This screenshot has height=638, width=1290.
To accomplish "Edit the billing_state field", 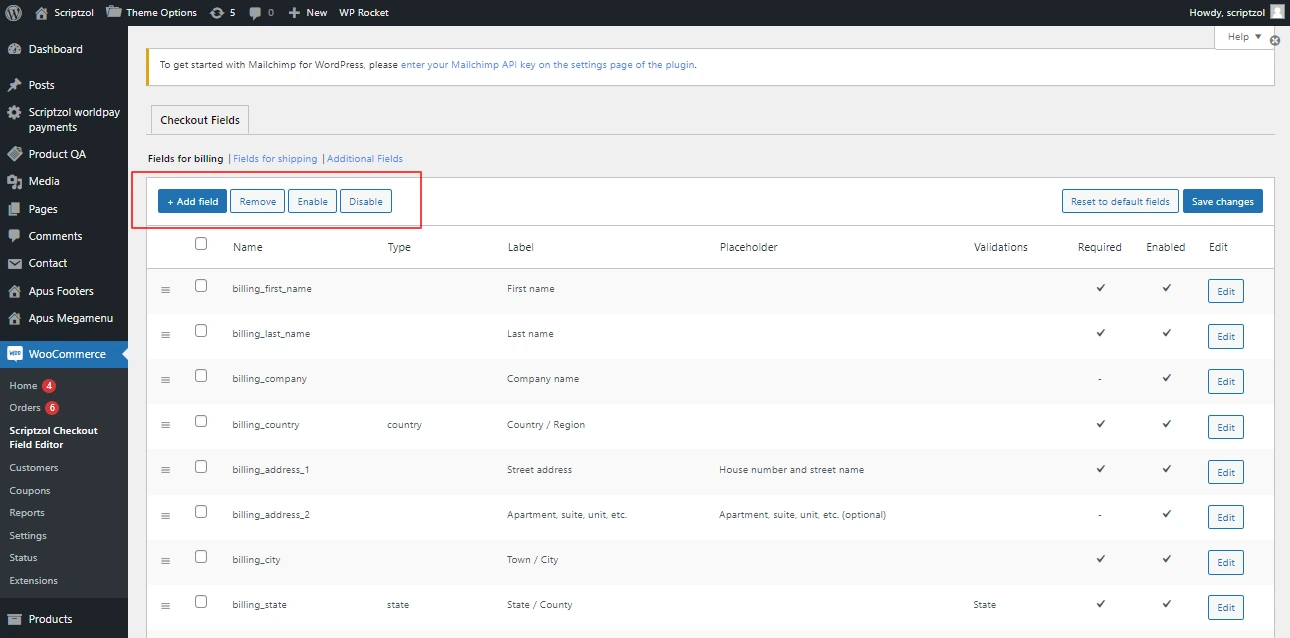I will [1226, 607].
